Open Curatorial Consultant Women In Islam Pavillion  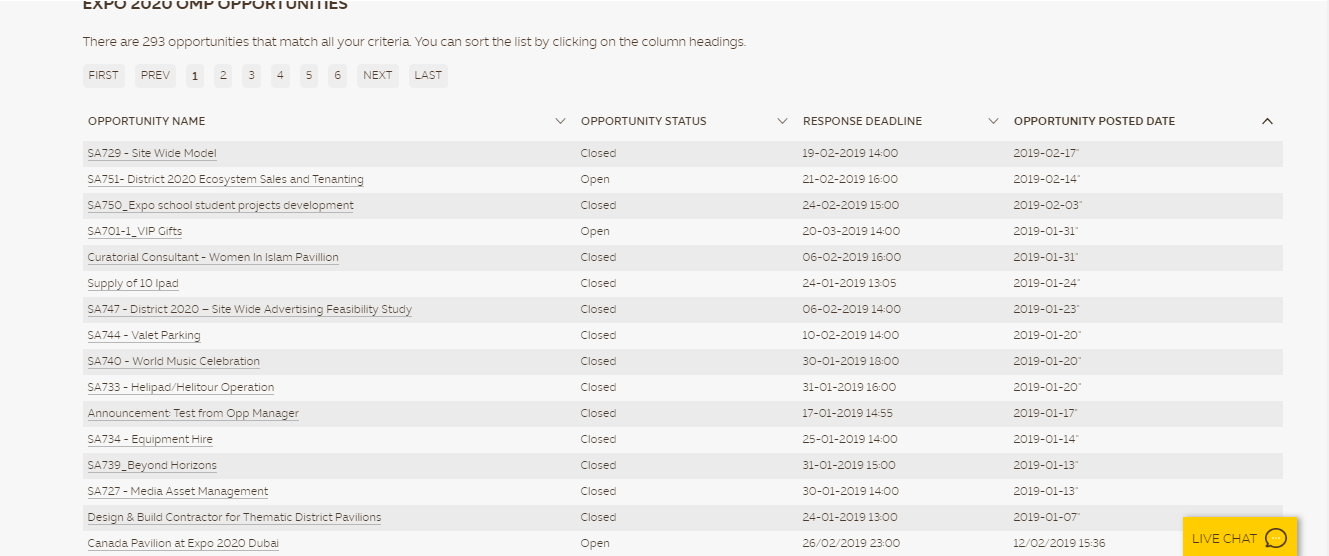(213, 257)
